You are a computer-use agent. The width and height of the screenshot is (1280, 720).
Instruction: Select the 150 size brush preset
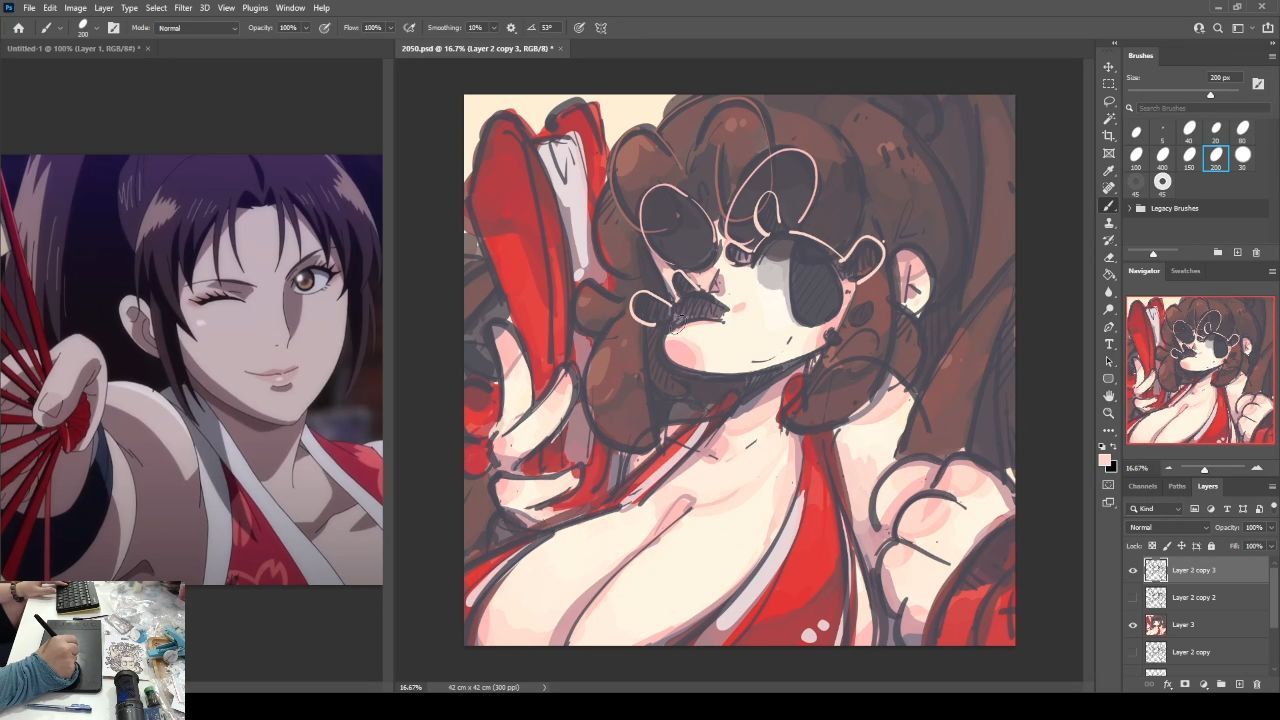(x=1189, y=157)
